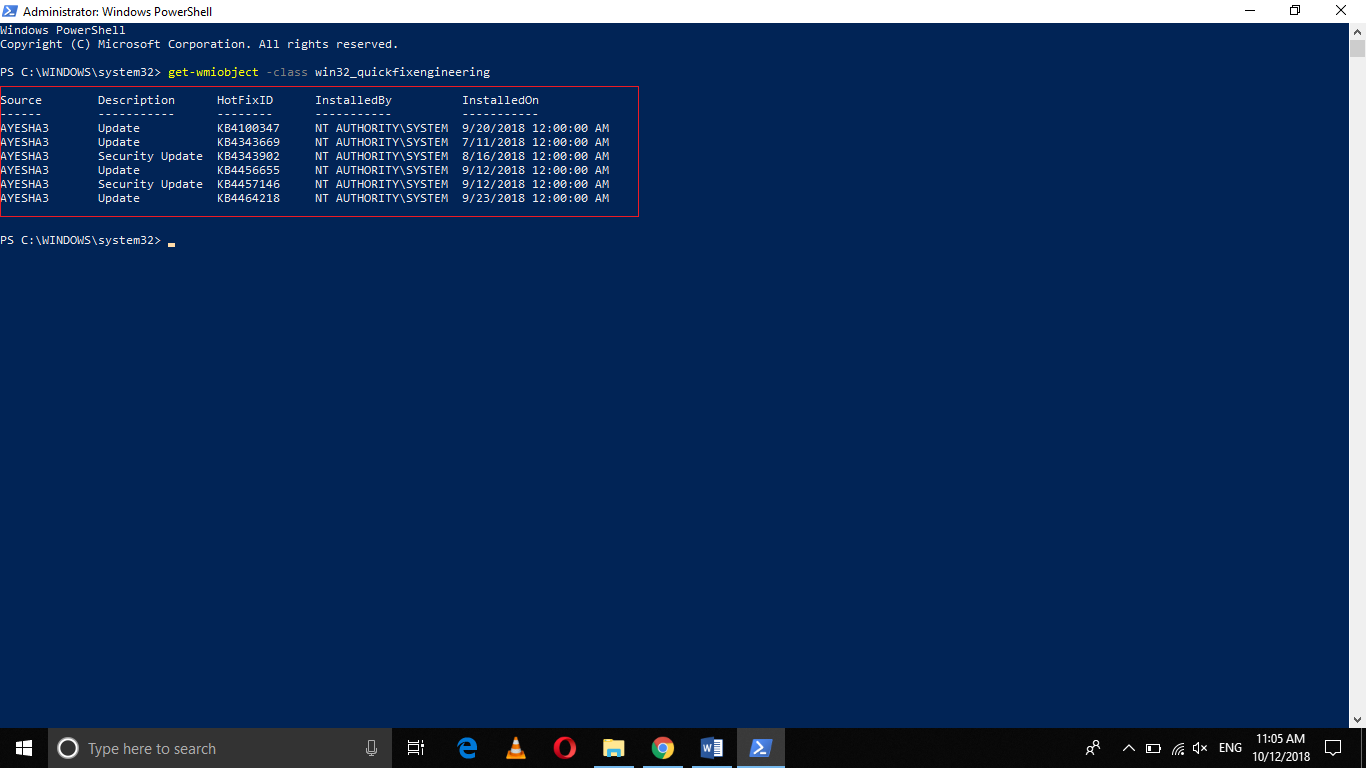Image resolution: width=1366 pixels, height=768 pixels.
Task: Open Task View from the taskbar
Action: [x=416, y=748]
